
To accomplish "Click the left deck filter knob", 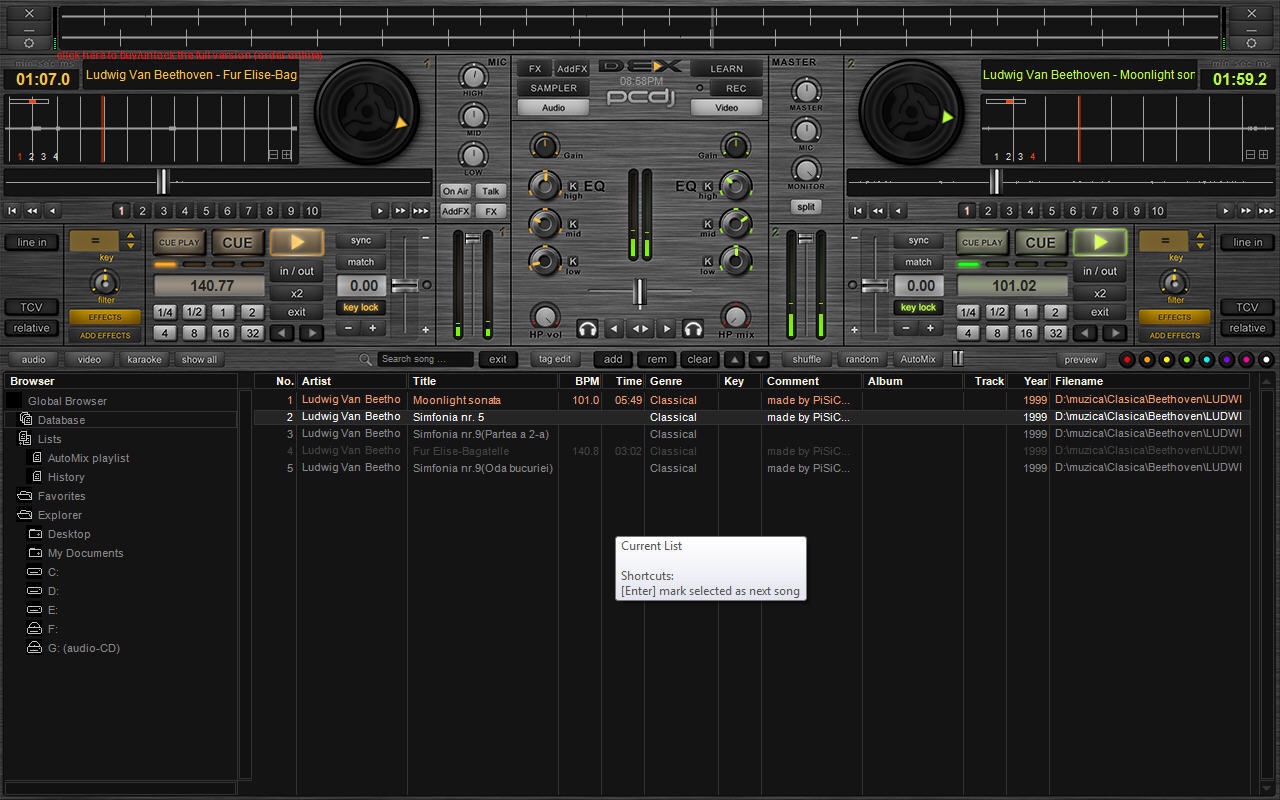I will coord(105,282).
